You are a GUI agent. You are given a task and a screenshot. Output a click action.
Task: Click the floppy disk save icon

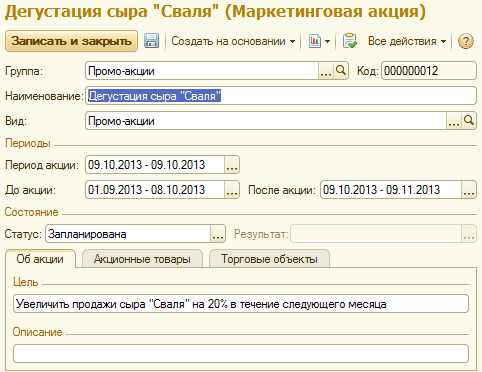151,41
